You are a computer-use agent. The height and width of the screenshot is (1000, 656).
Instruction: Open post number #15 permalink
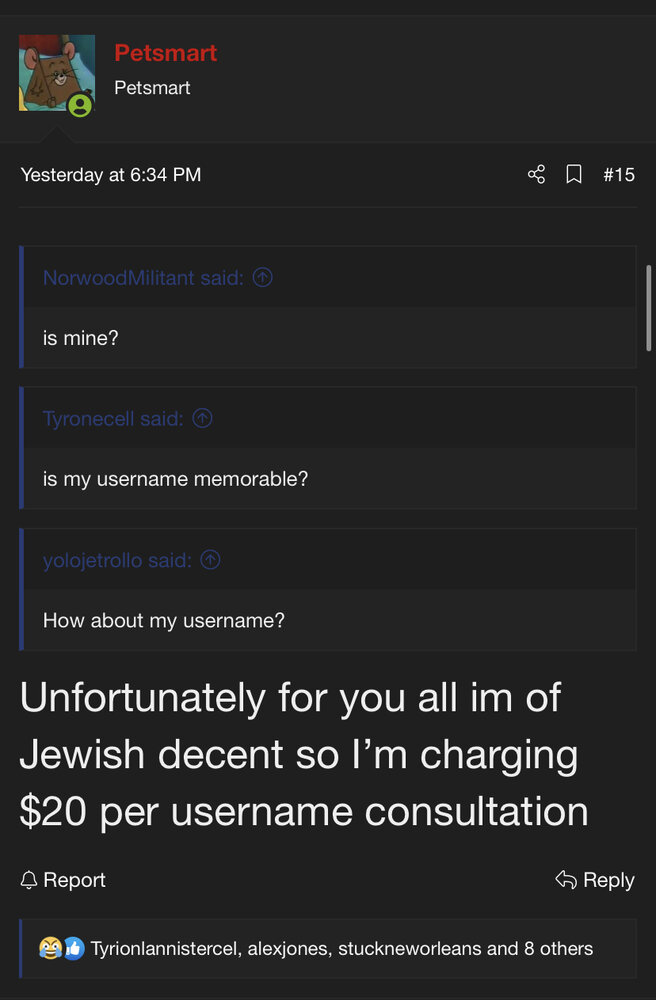coord(619,175)
